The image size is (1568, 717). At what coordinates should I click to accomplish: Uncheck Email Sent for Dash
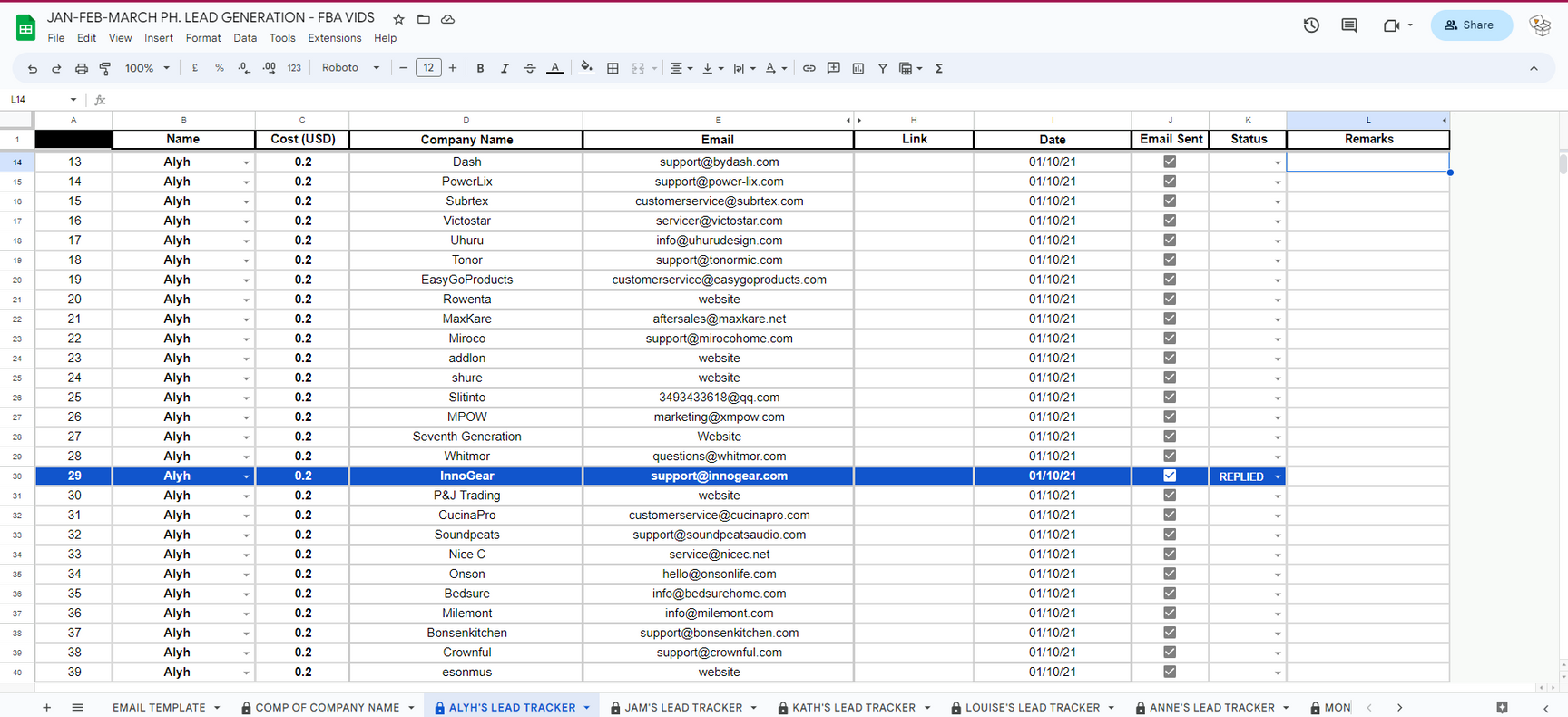[x=1170, y=162]
